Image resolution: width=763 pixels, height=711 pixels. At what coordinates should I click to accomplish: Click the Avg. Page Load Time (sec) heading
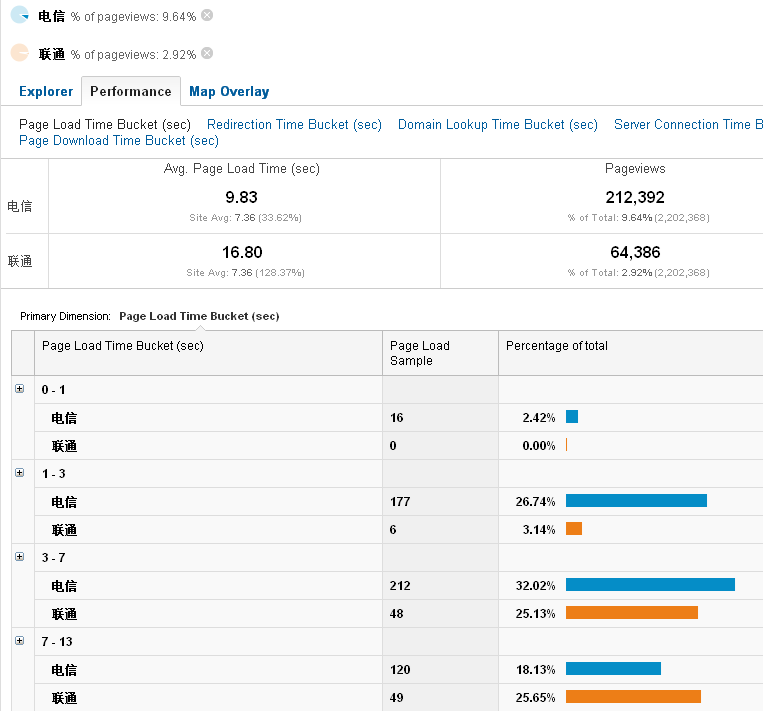(241, 168)
